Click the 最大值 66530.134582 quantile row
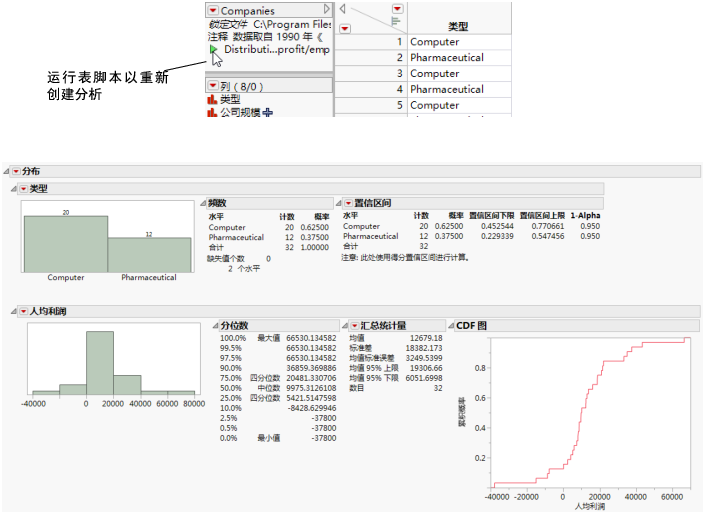The image size is (705, 514). point(278,338)
